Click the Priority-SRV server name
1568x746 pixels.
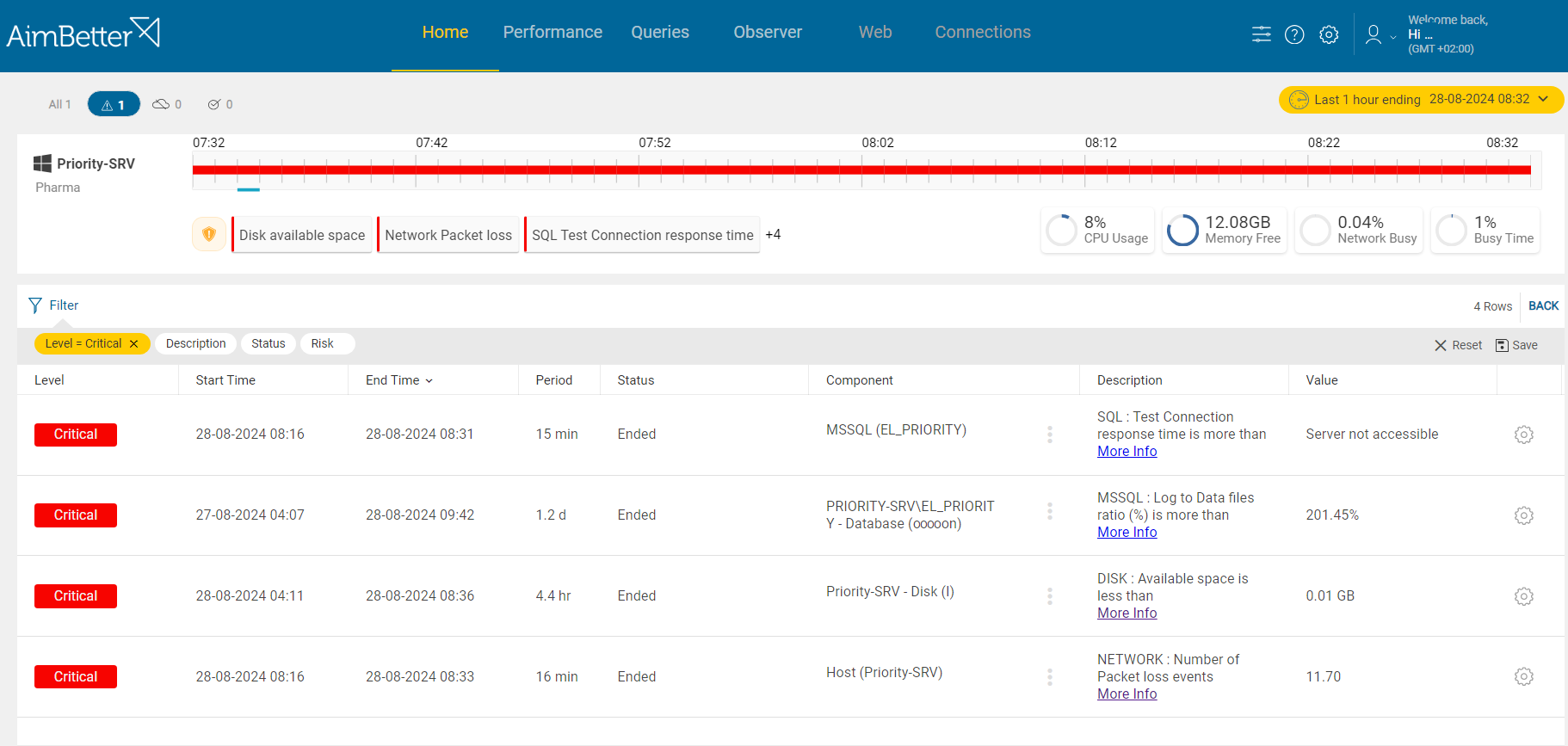[96, 163]
